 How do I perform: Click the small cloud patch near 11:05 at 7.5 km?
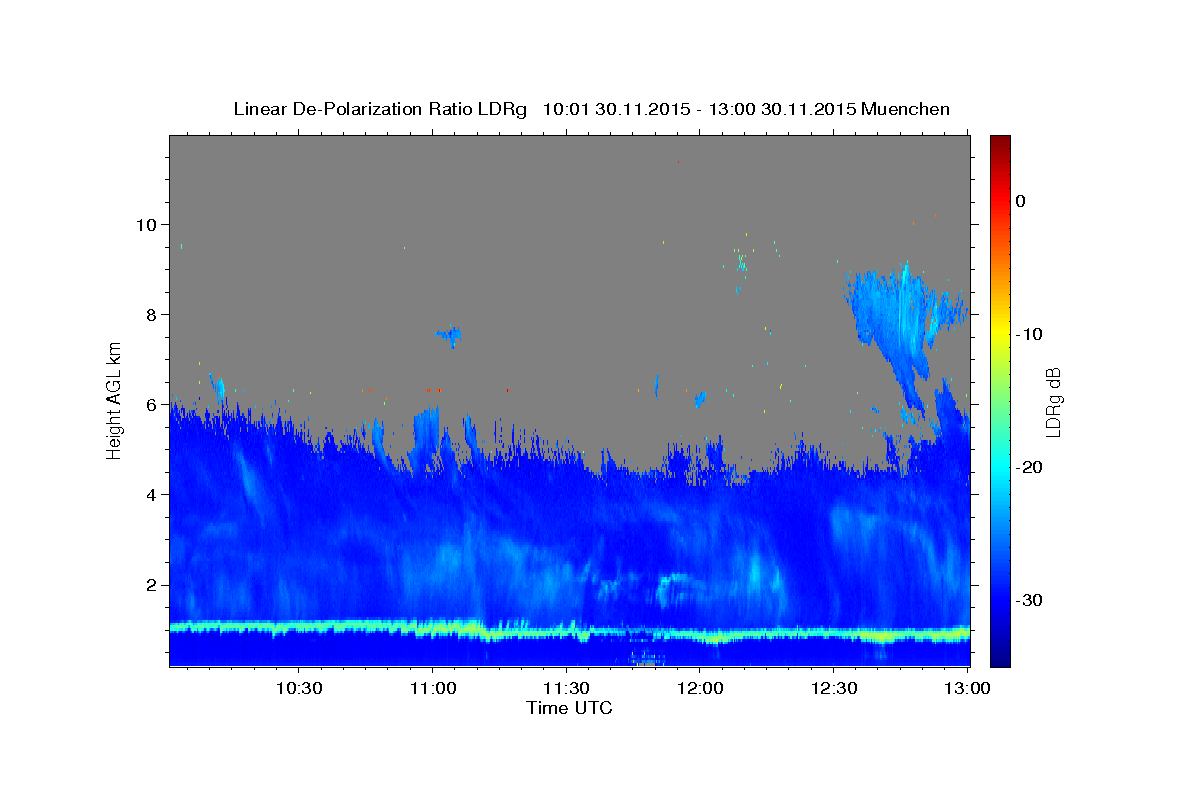pos(450,335)
